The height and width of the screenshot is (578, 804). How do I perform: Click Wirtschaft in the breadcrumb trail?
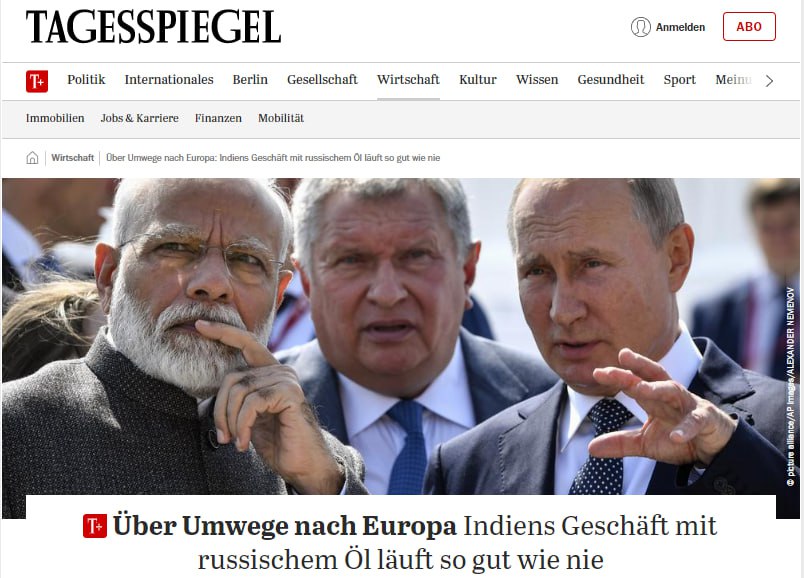click(72, 158)
